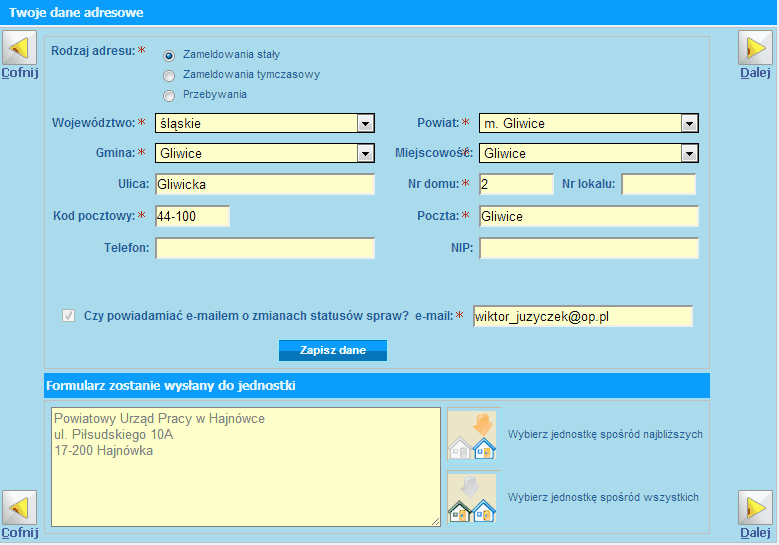Image resolution: width=779 pixels, height=545 pixels.
Task: Click the 'Twoje dane adresowe' header text
Action: click(76, 12)
